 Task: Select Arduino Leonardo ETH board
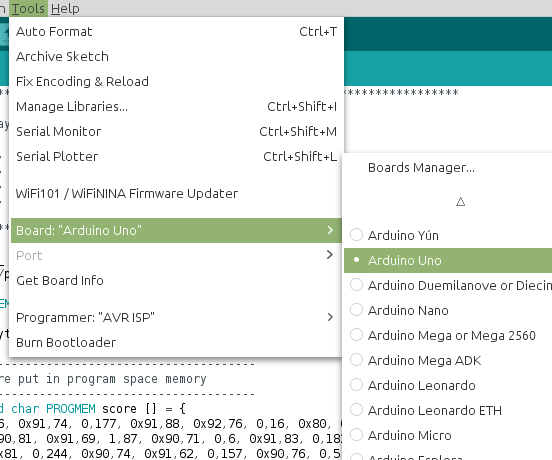click(x=448, y=410)
